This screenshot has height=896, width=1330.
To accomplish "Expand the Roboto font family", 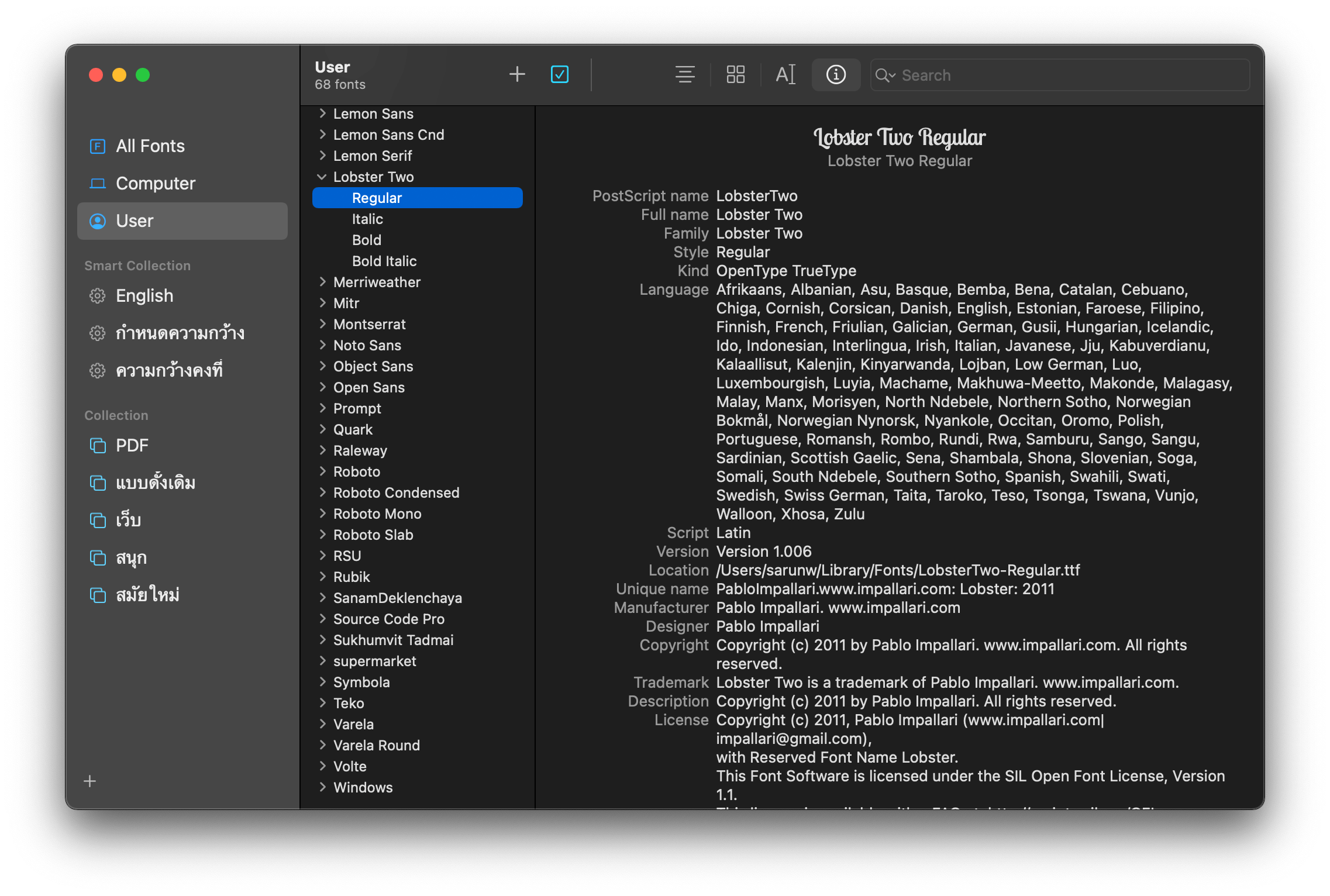I will click(x=321, y=471).
